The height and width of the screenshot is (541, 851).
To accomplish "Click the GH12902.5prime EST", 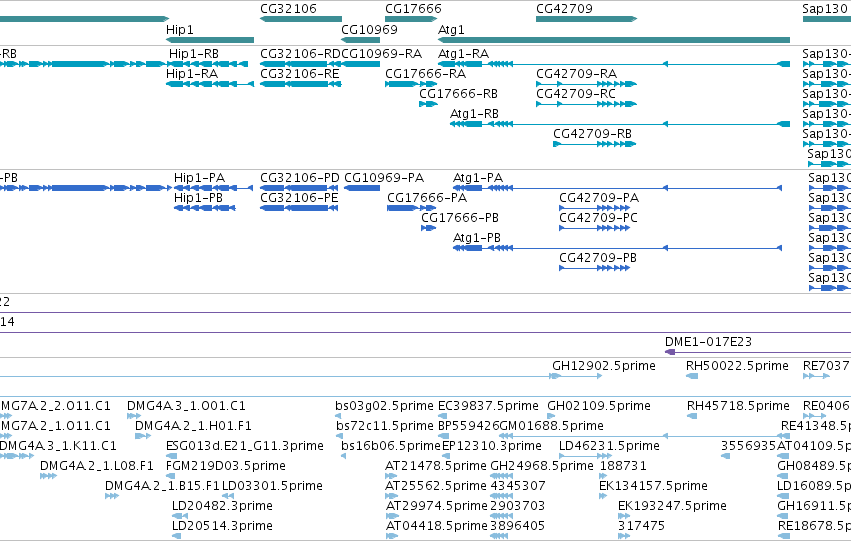I will (576, 376).
